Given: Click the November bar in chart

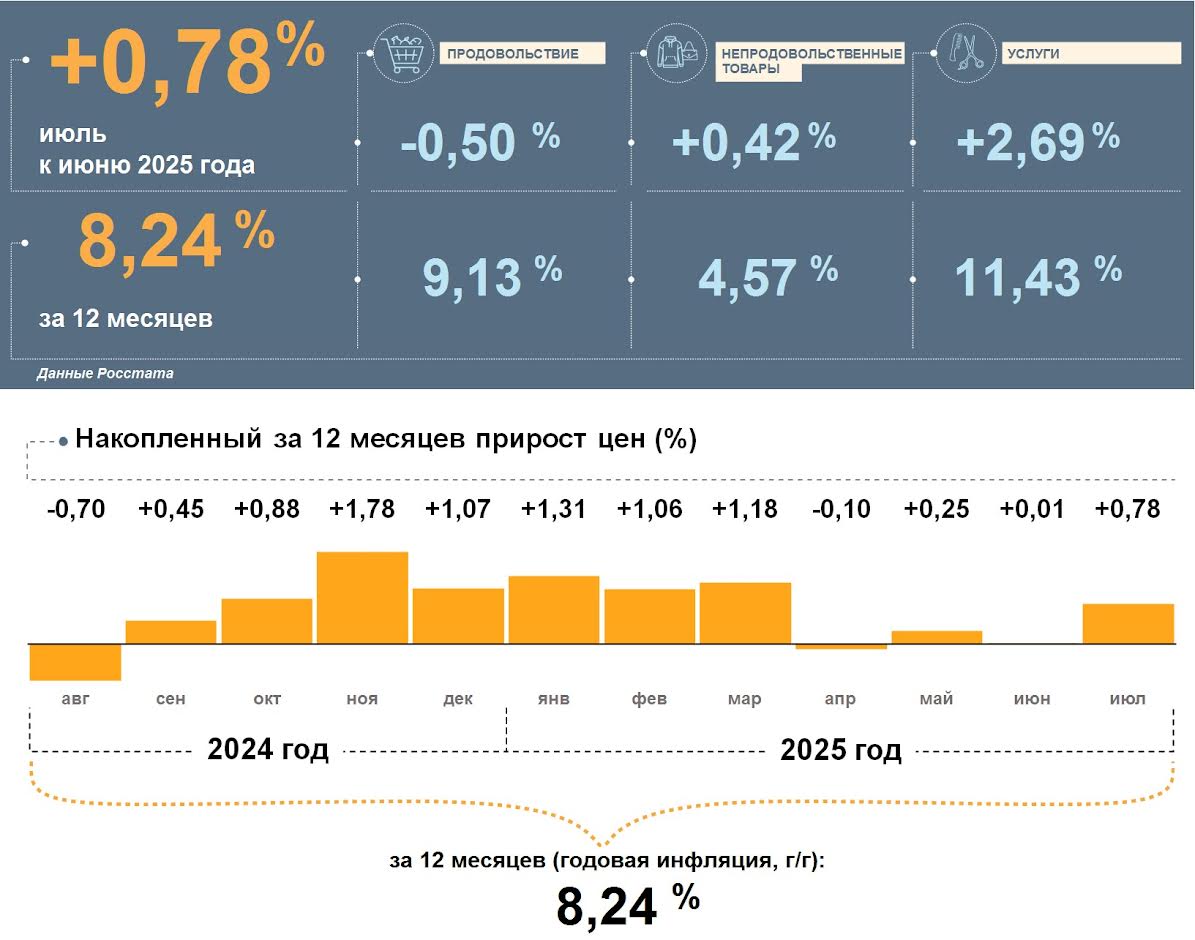Looking at the screenshot, I should pyautogui.click(x=362, y=597).
